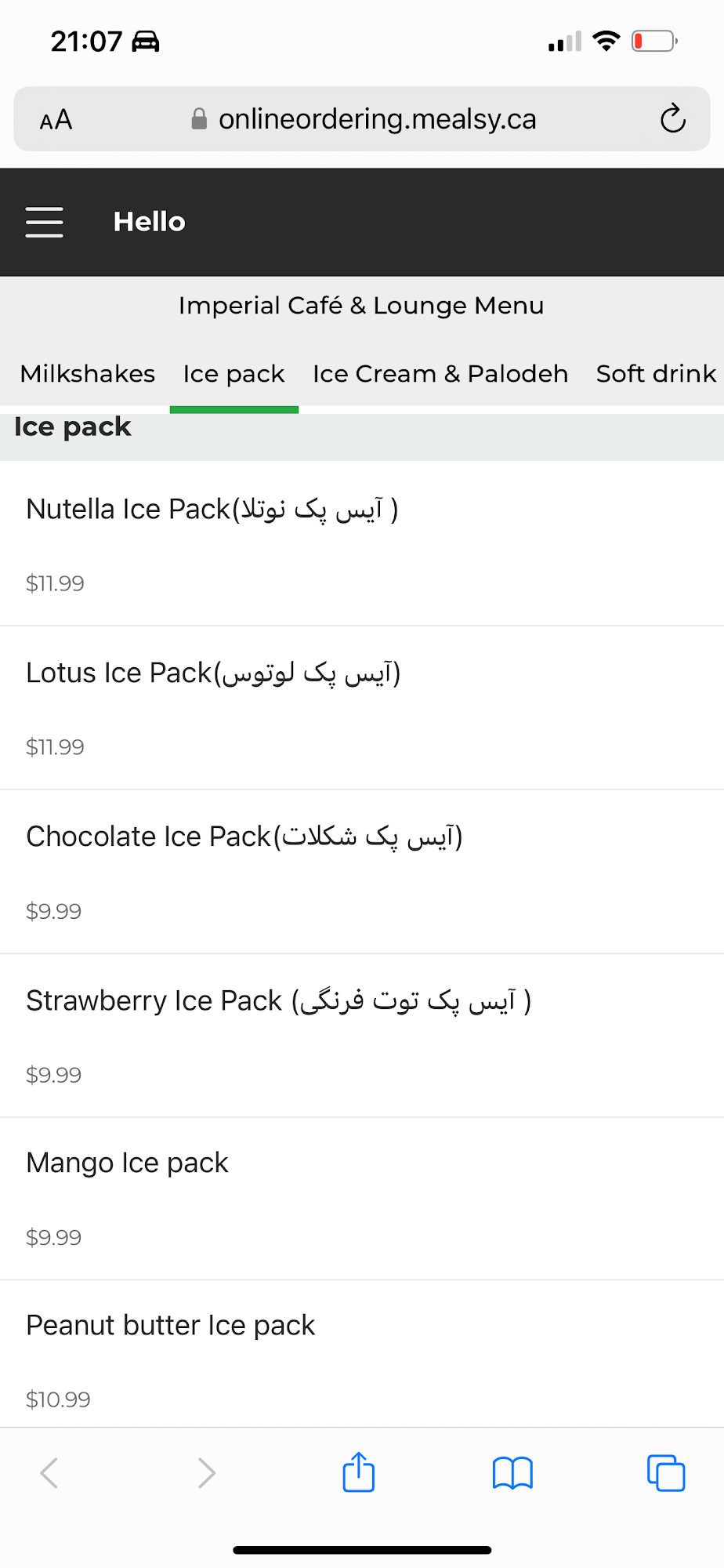Tap the Hello header title
The width and height of the screenshot is (724, 1568).
(150, 222)
